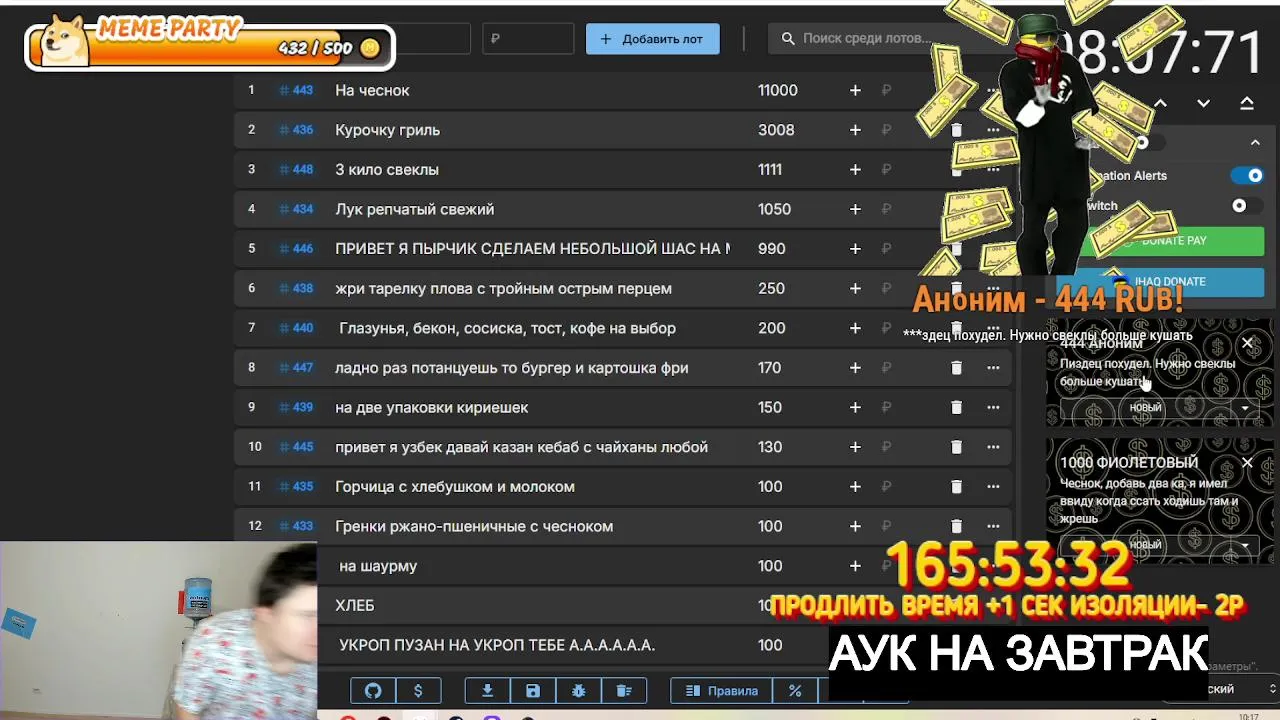The height and width of the screenshot is (720, 1280).
Task: Click the bug report icon
Action: point(579,691)
